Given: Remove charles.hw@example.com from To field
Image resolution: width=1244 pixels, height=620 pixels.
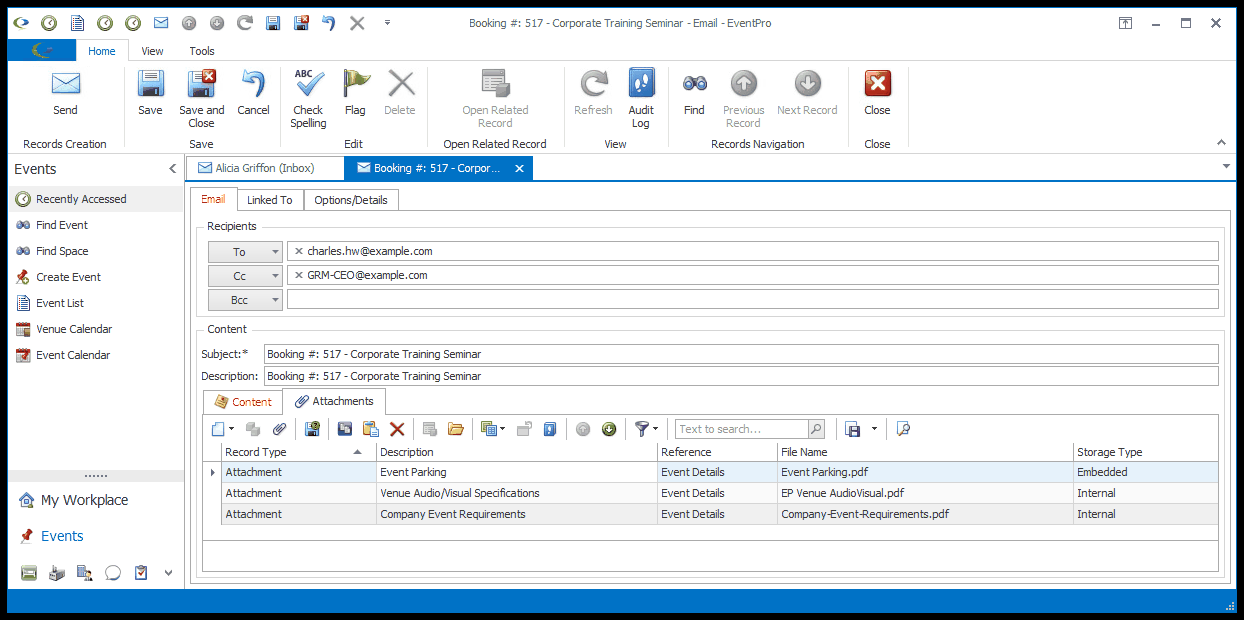Looking at the screenshot, I should point(298,252).
